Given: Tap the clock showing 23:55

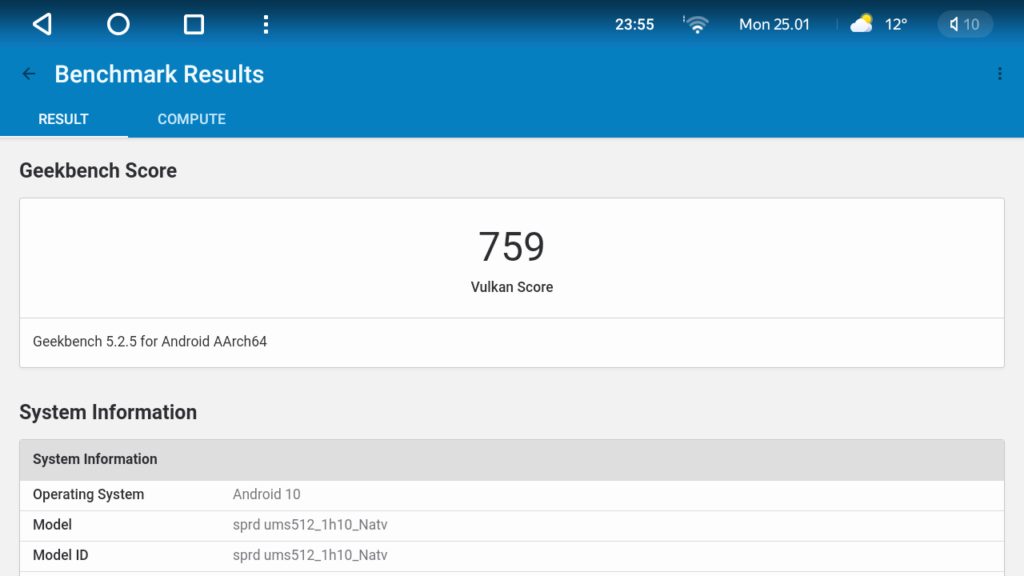Looking at the screenshot, I should point(634,24).
